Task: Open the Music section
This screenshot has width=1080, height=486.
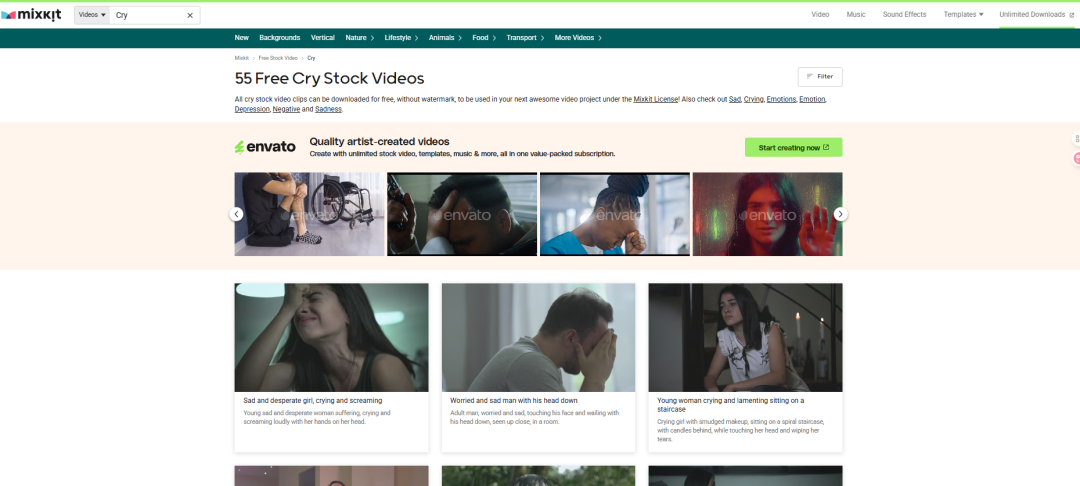Action: coord(856,14)
